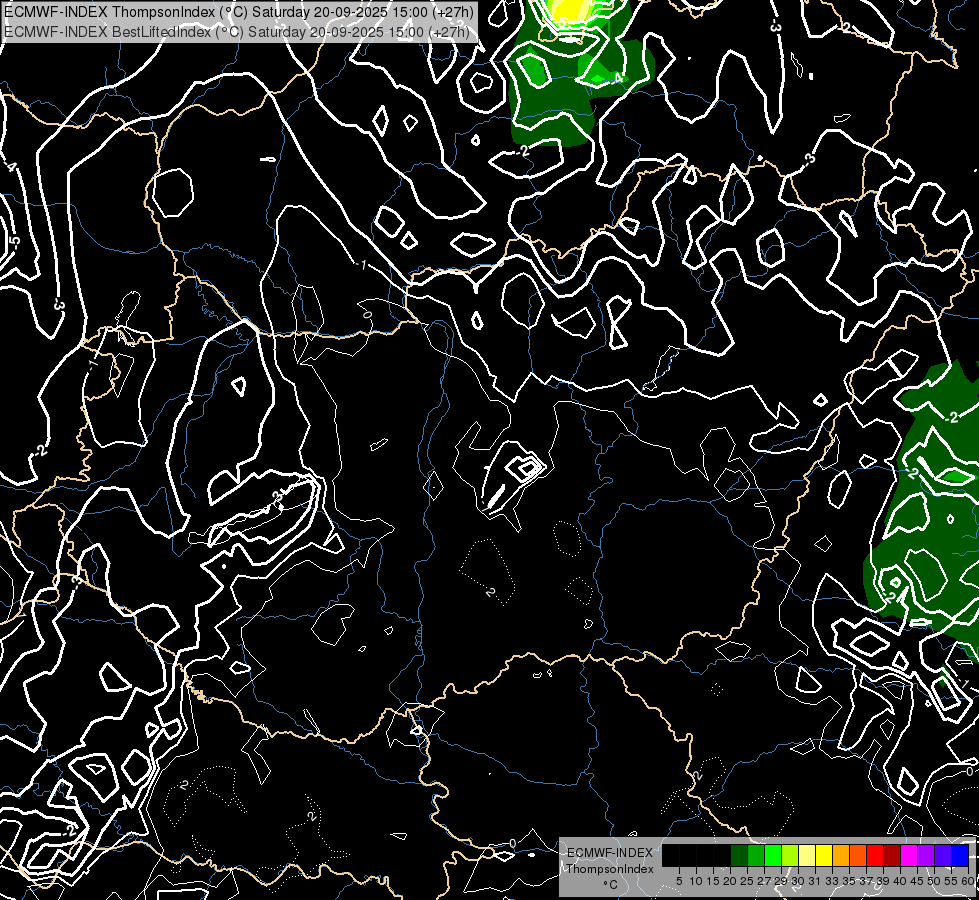979x900 pixels.
Task: Select the bright green 27-29 legend swatch
Action: pyautogui.click(x=772, y=856)
